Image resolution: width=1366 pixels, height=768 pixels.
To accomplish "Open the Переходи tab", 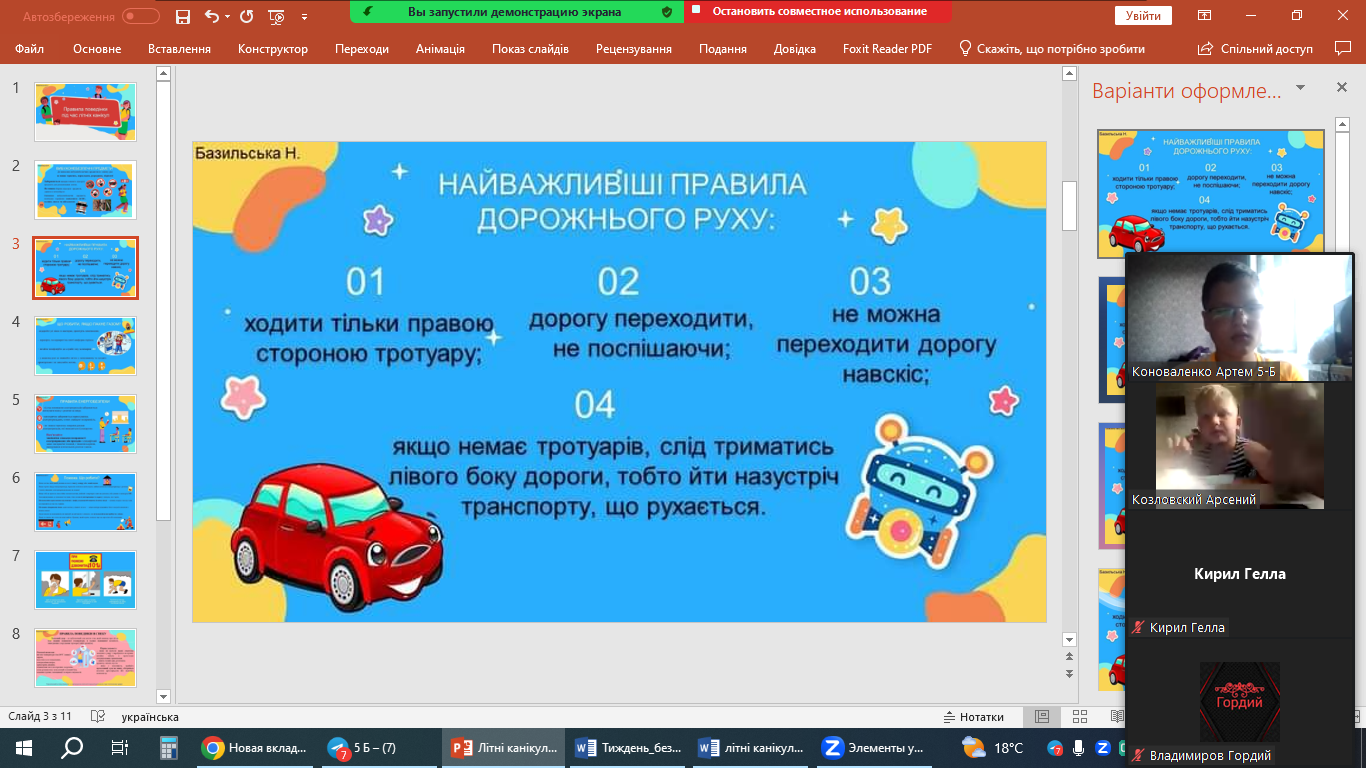I will tap(362, 48).
